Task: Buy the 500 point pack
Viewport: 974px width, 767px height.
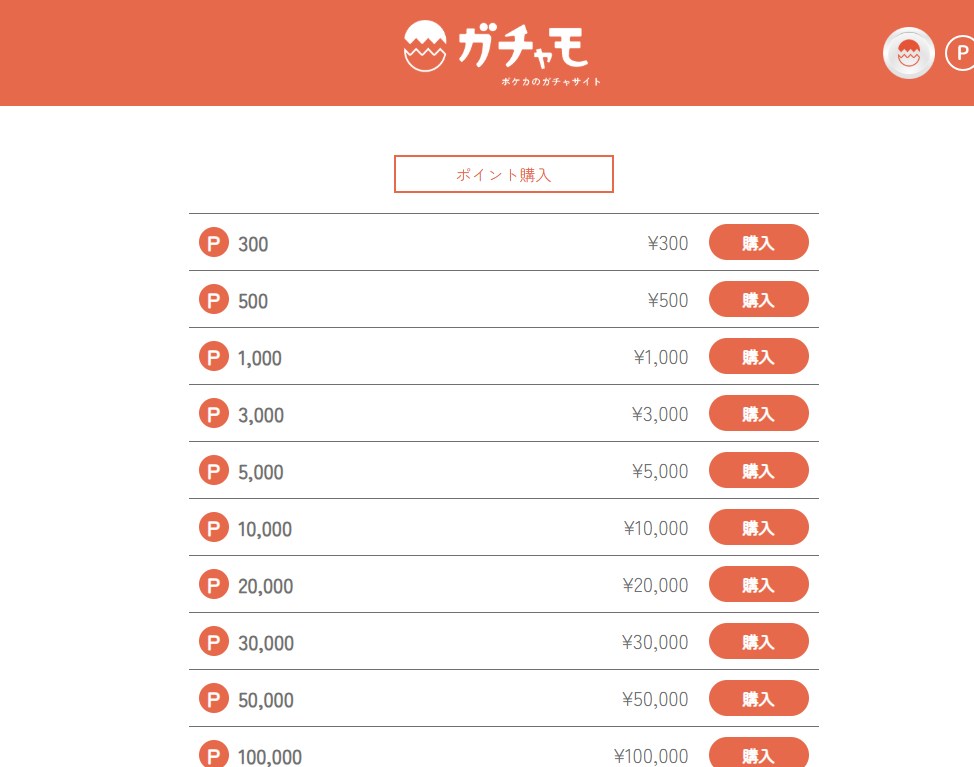Action: [x=758, y=299]
